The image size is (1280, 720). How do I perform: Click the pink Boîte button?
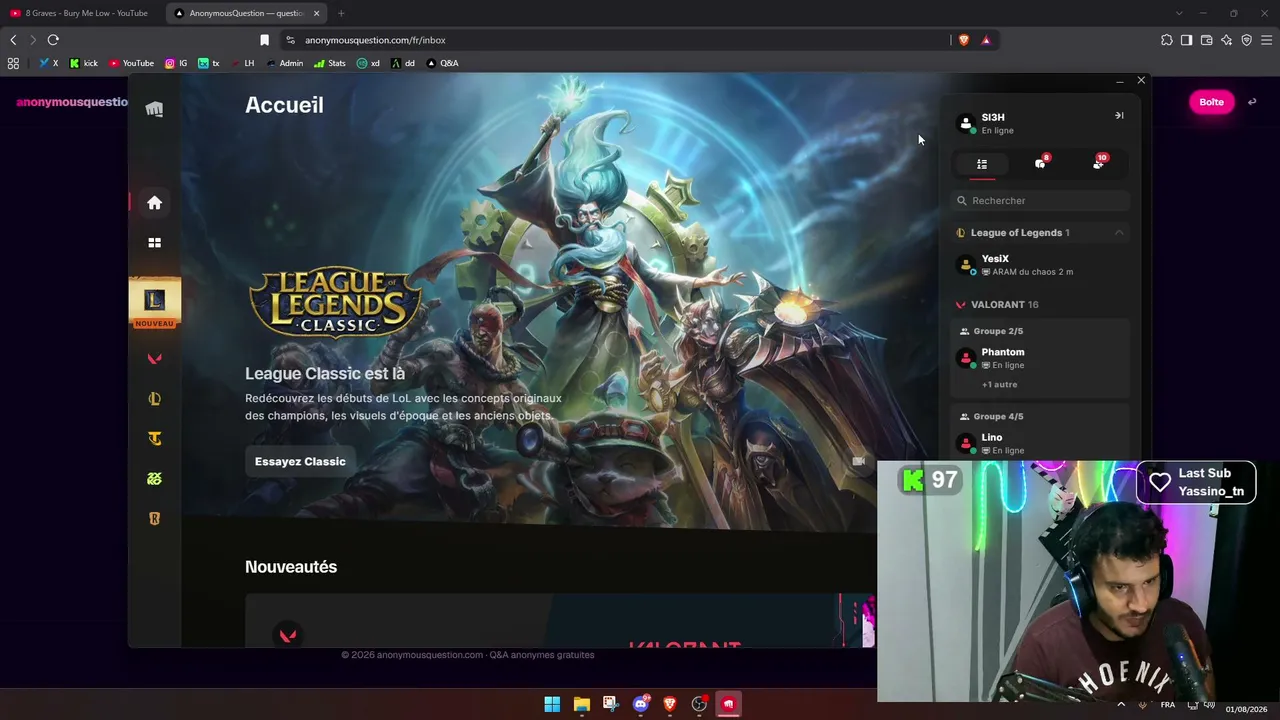1211,102
